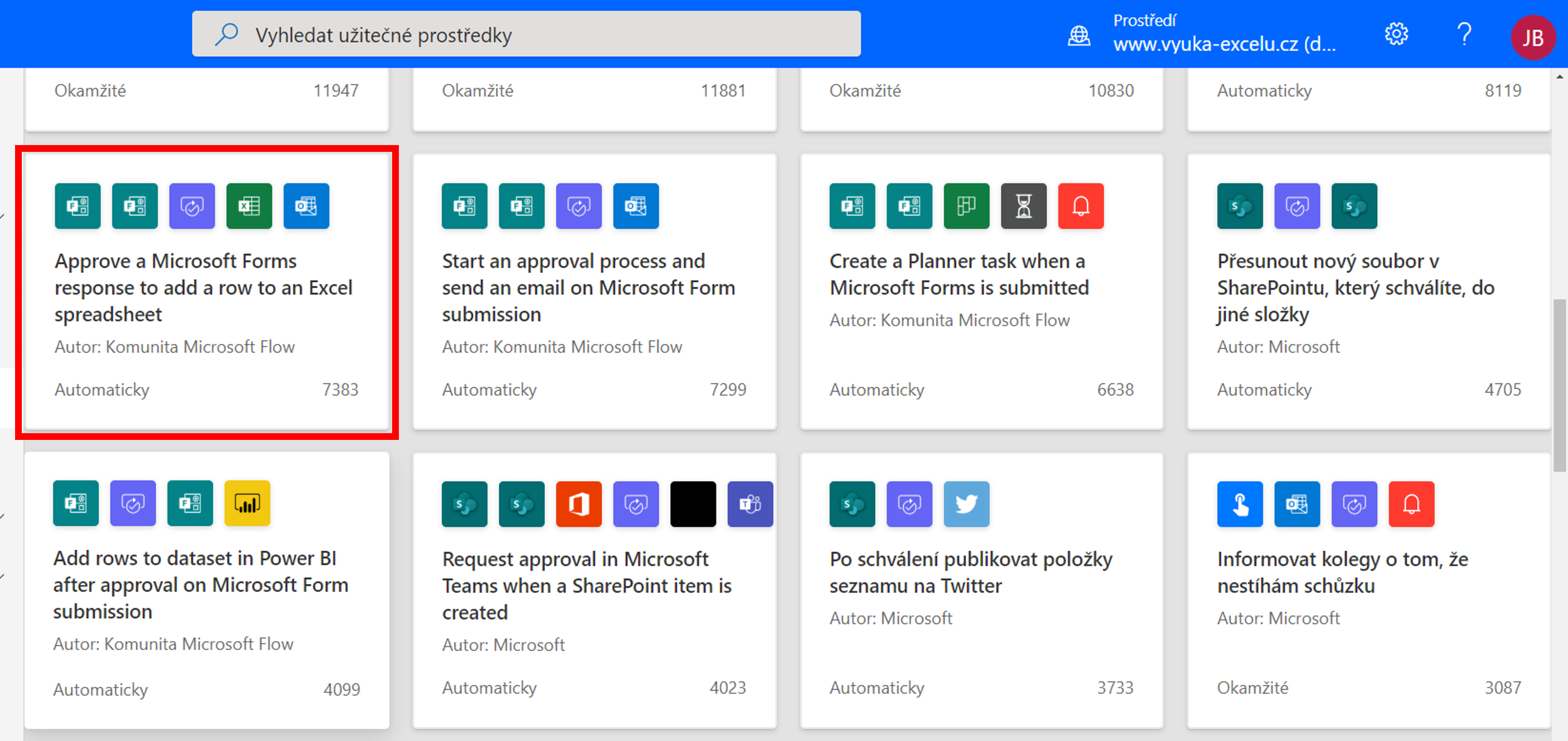The width and height of the screenshot is (1568, 741).
Task: Click the red bell icon on the Informovat kolegy card
Action: click(x=1411, y=504)
